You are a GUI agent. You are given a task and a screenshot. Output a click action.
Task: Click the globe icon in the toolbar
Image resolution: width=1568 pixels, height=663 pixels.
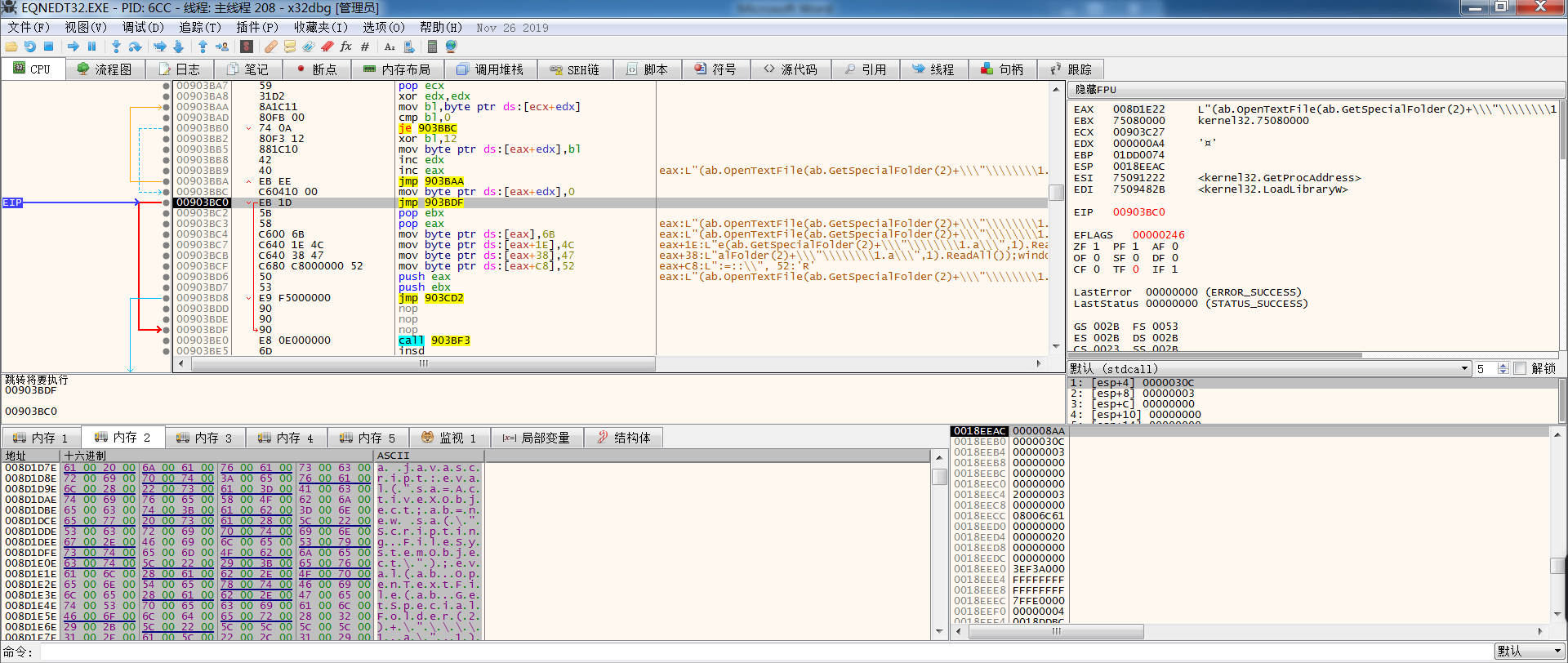click(x=451, y=47)
